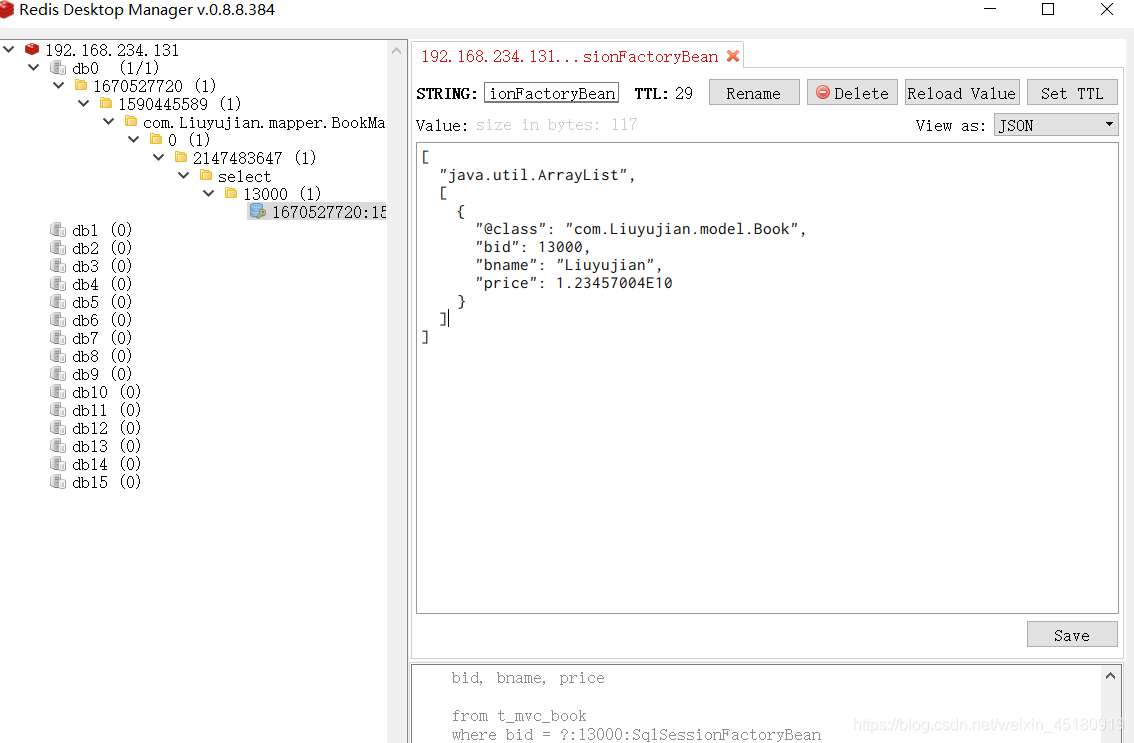Click the '"price": 1.23457004E10' line
Viewport: 1134px width, 743px height.
tap(574, 283)
